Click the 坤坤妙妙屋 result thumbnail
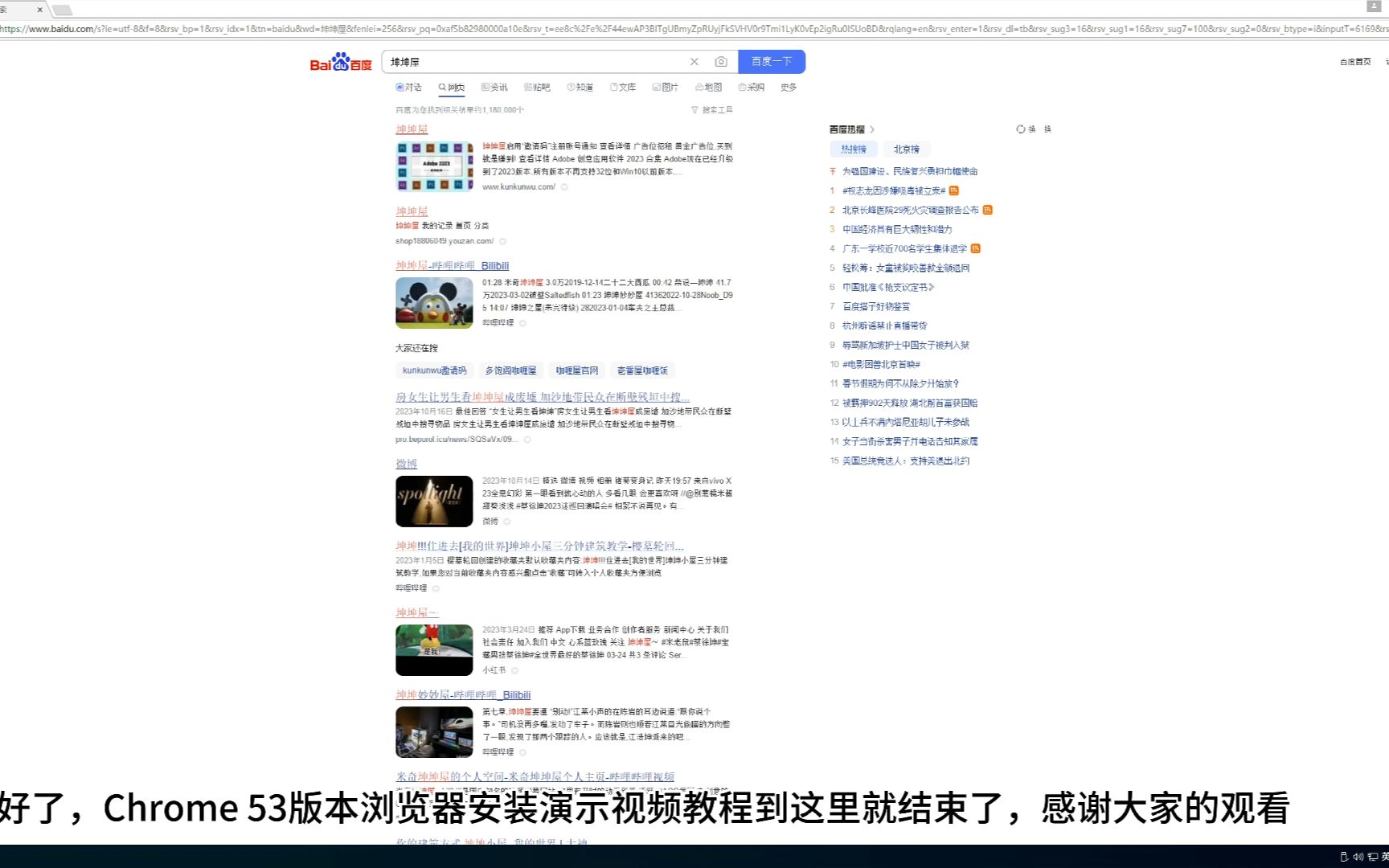Viewport: 1389px width, 868px height. [x=434, y=732]
